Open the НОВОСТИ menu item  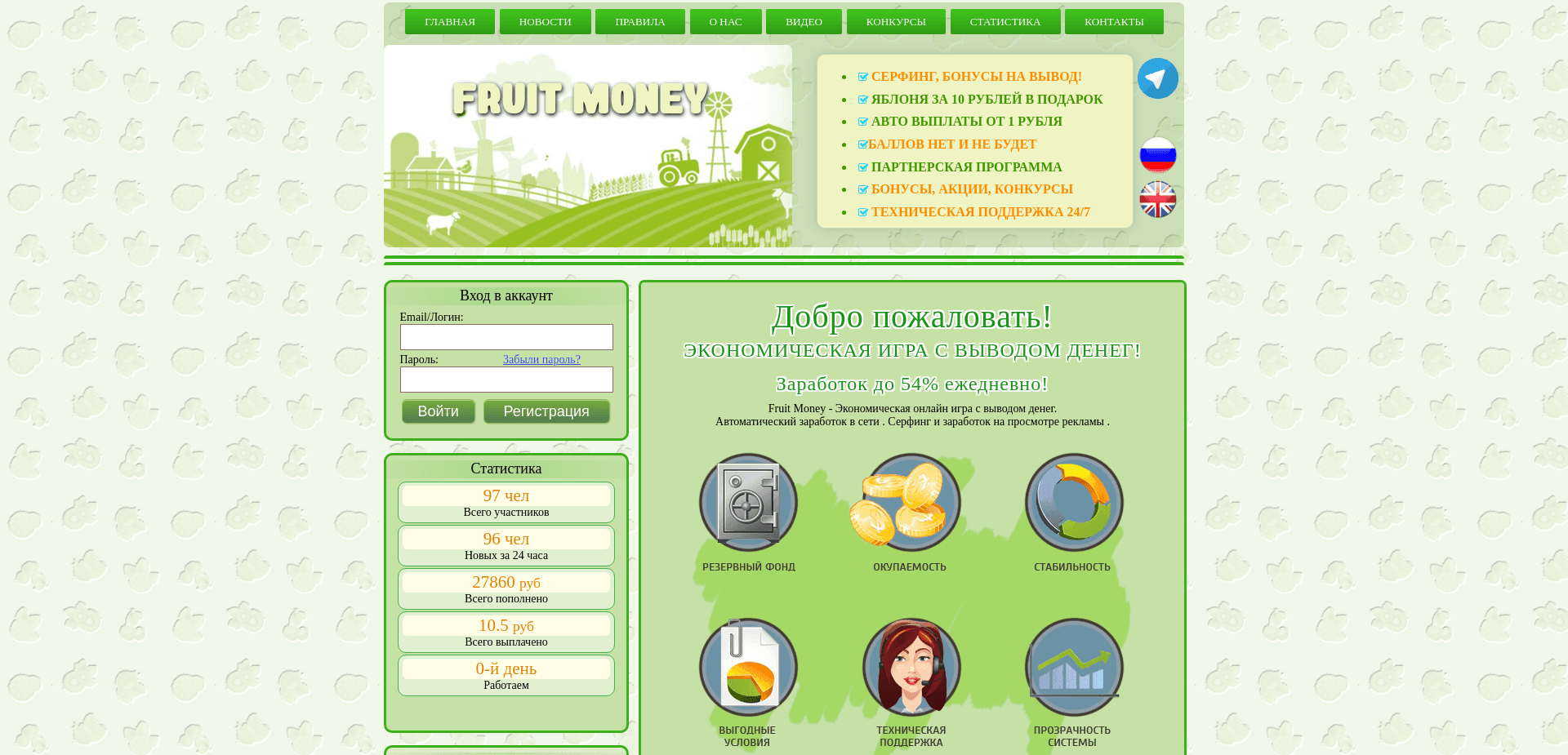tap(545, 21)
